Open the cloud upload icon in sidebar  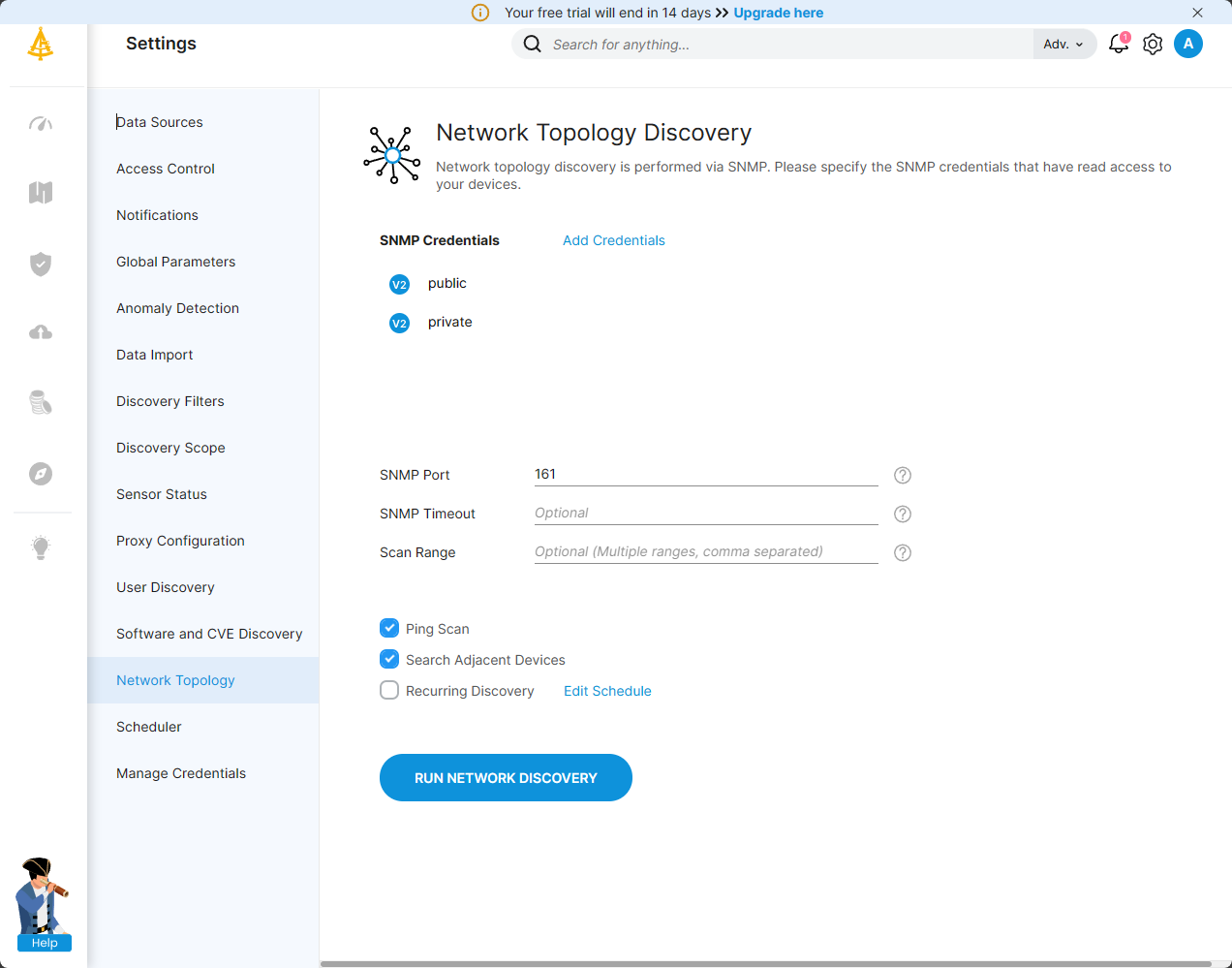pyautogui.click(x=41, y=332)
